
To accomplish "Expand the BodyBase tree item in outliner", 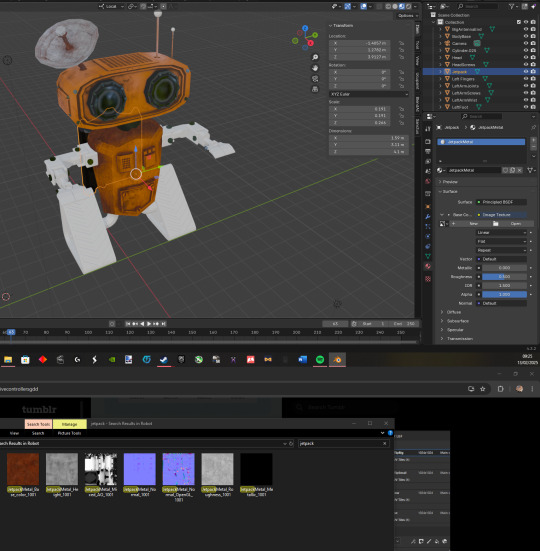I will tap(440, 36).
